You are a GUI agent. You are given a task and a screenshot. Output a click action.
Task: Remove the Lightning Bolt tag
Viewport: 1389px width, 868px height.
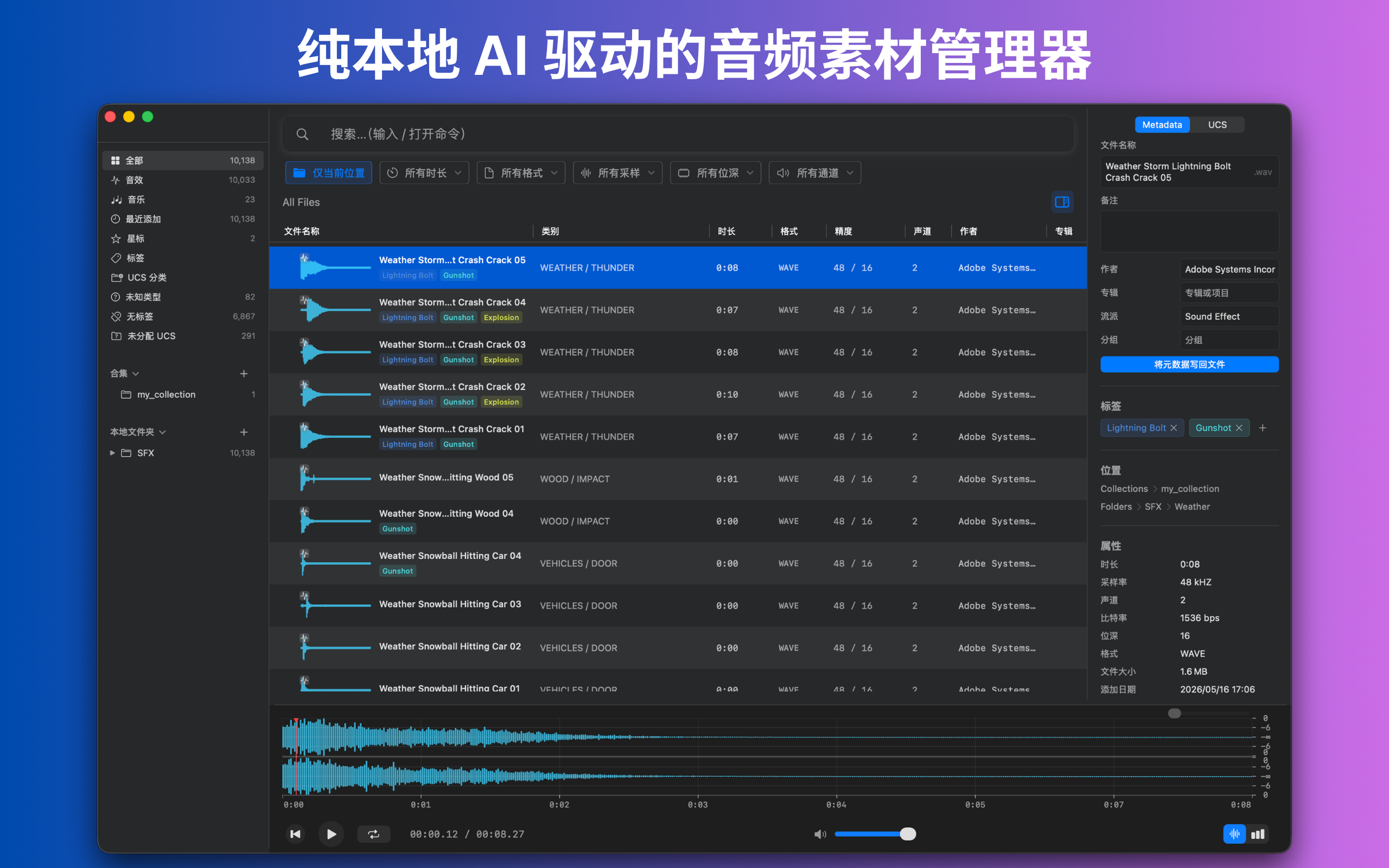(x=1174, y=427)
